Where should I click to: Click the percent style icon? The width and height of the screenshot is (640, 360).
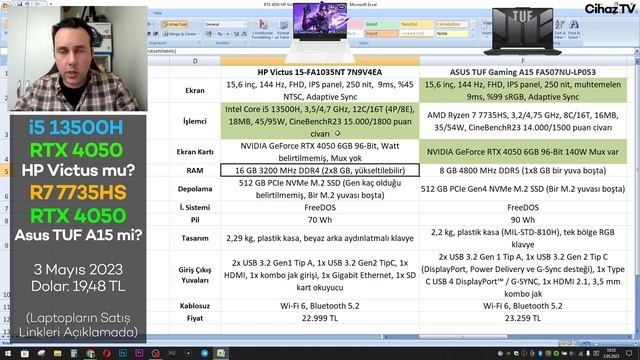[220, 34]
